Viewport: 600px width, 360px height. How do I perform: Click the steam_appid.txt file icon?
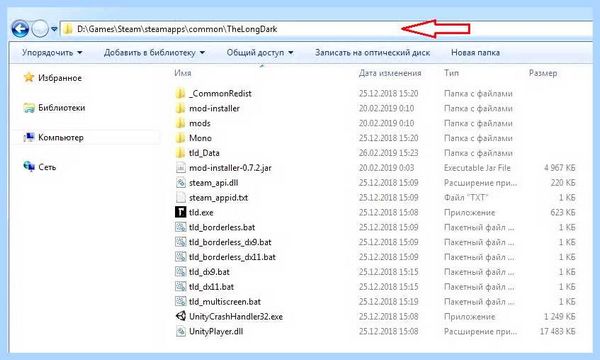point(180,197)
